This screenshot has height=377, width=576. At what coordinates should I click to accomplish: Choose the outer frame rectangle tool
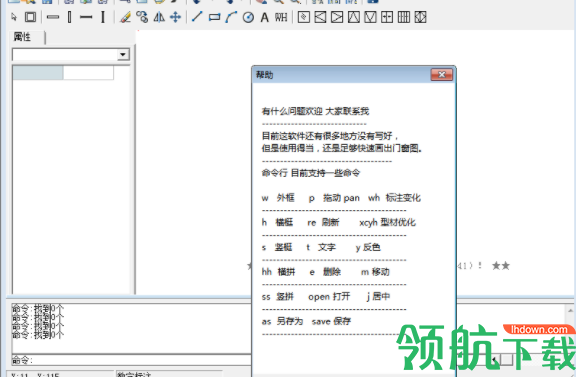pos(30,17)
